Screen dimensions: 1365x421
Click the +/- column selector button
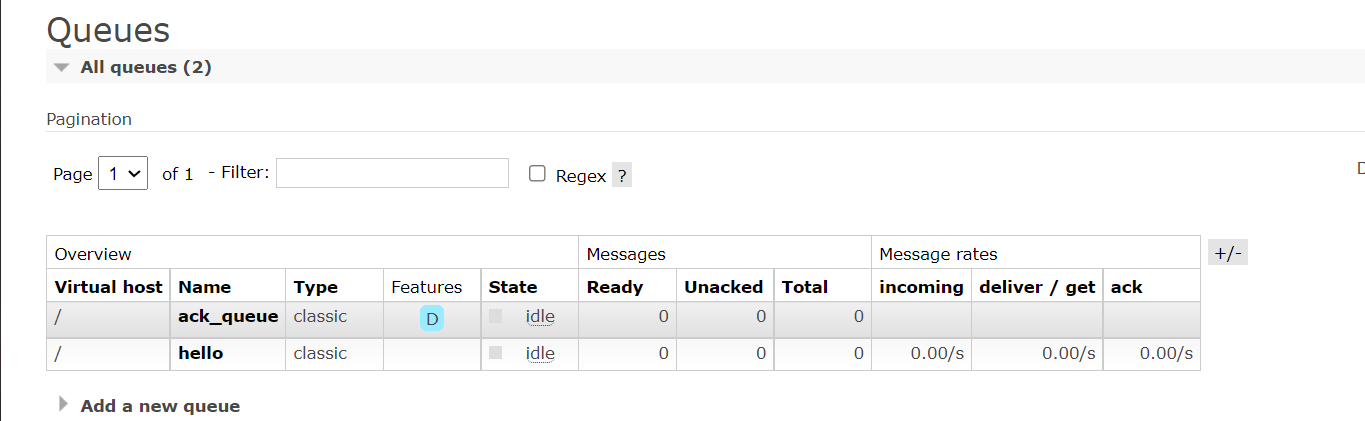(1227, 253)
